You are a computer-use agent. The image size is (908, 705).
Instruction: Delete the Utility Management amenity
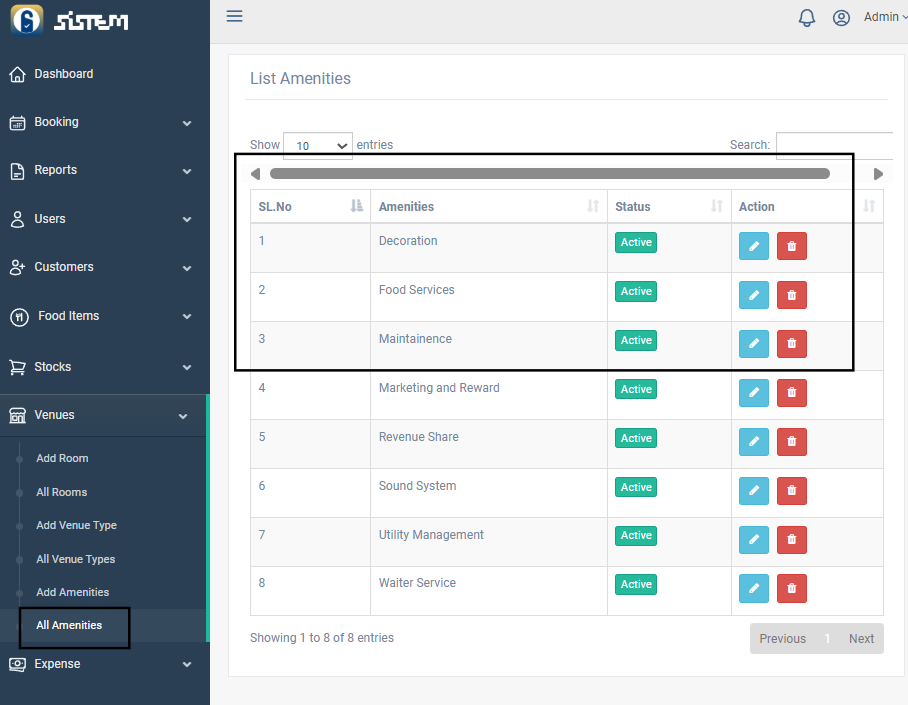[x=792, y=539]
